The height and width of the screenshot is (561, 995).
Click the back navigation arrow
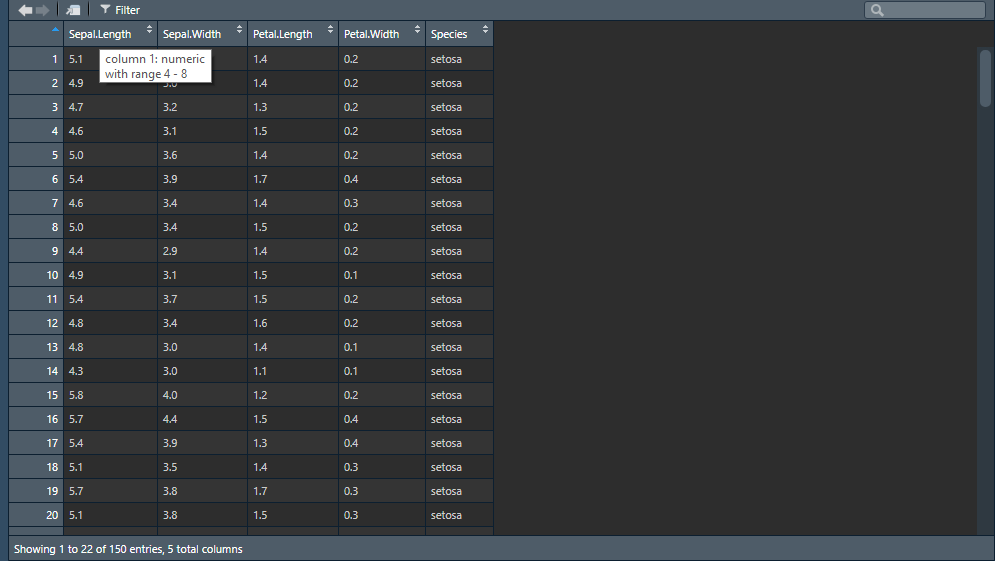25,10
